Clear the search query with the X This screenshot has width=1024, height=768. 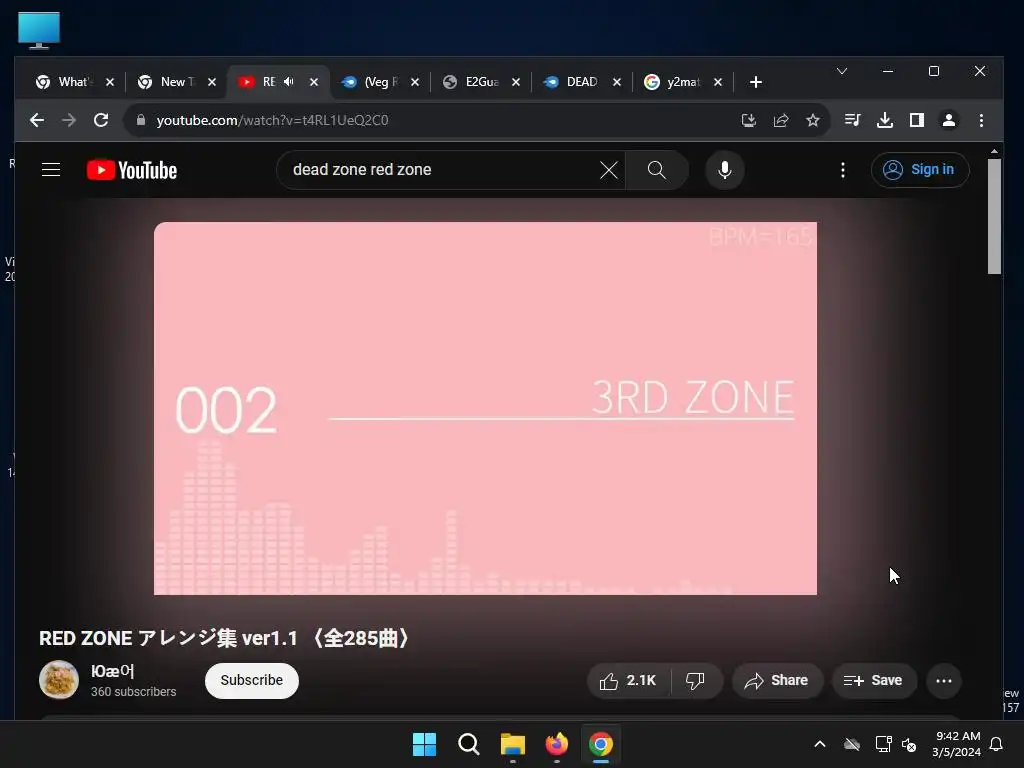pyautogui.click(x=609, y=170)
